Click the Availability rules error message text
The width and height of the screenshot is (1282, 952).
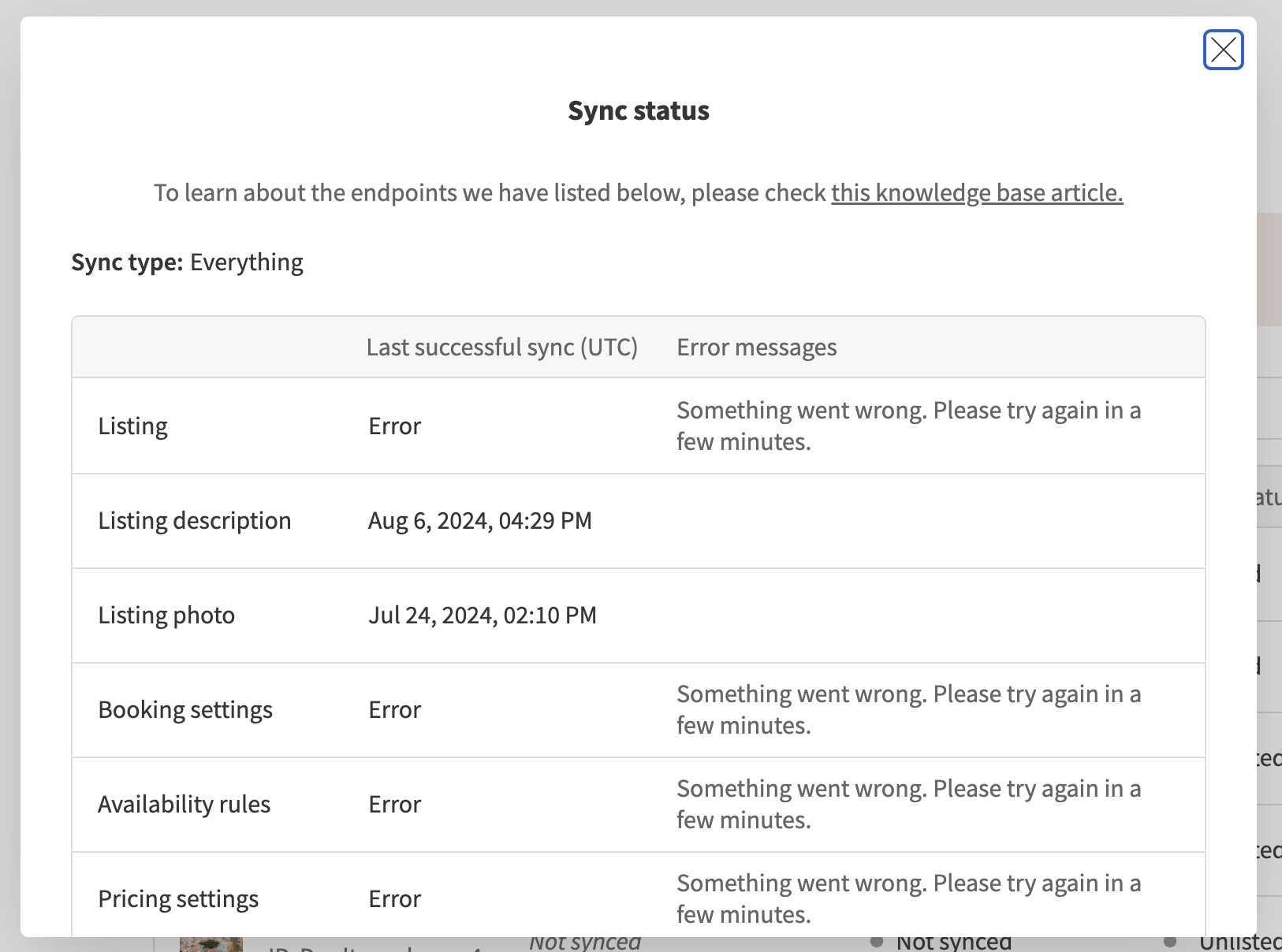pos(908,805)
